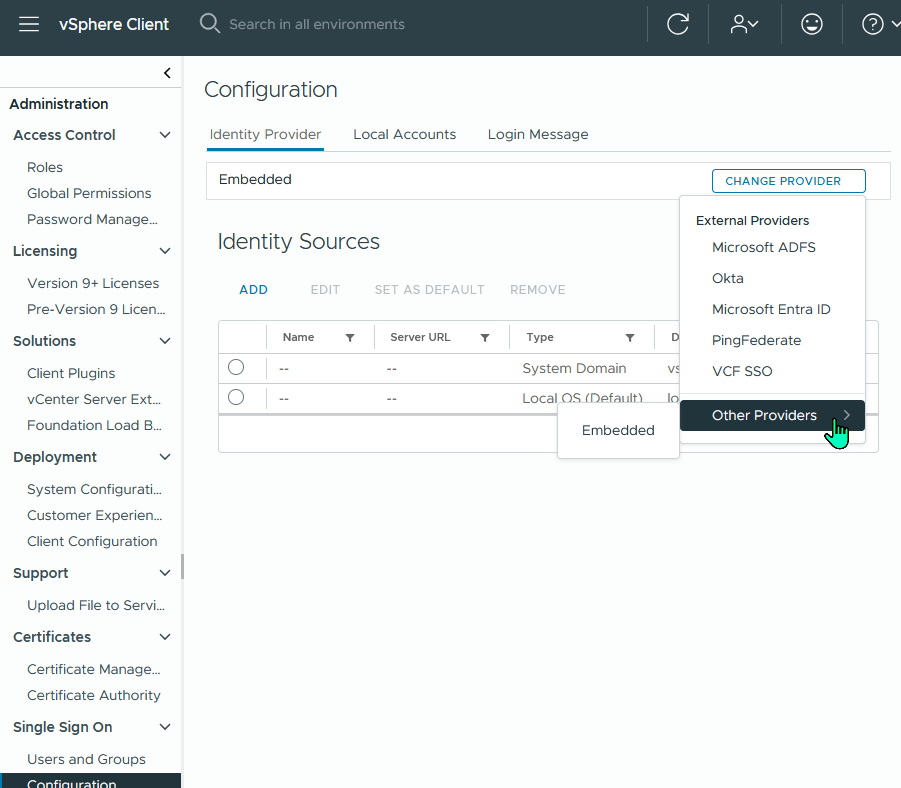Collapse the Access Control section
This screenshot has height=788, width=901.
pos(165,135)
